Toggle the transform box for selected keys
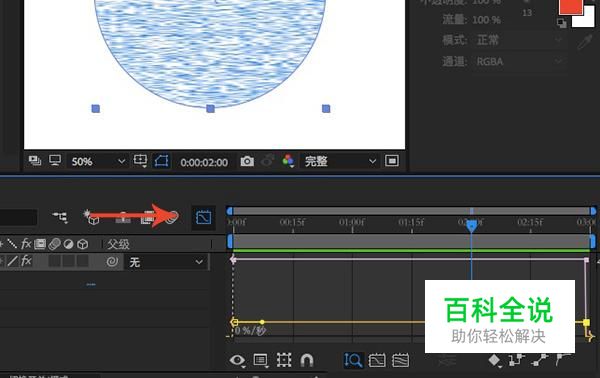 [284, 360]
